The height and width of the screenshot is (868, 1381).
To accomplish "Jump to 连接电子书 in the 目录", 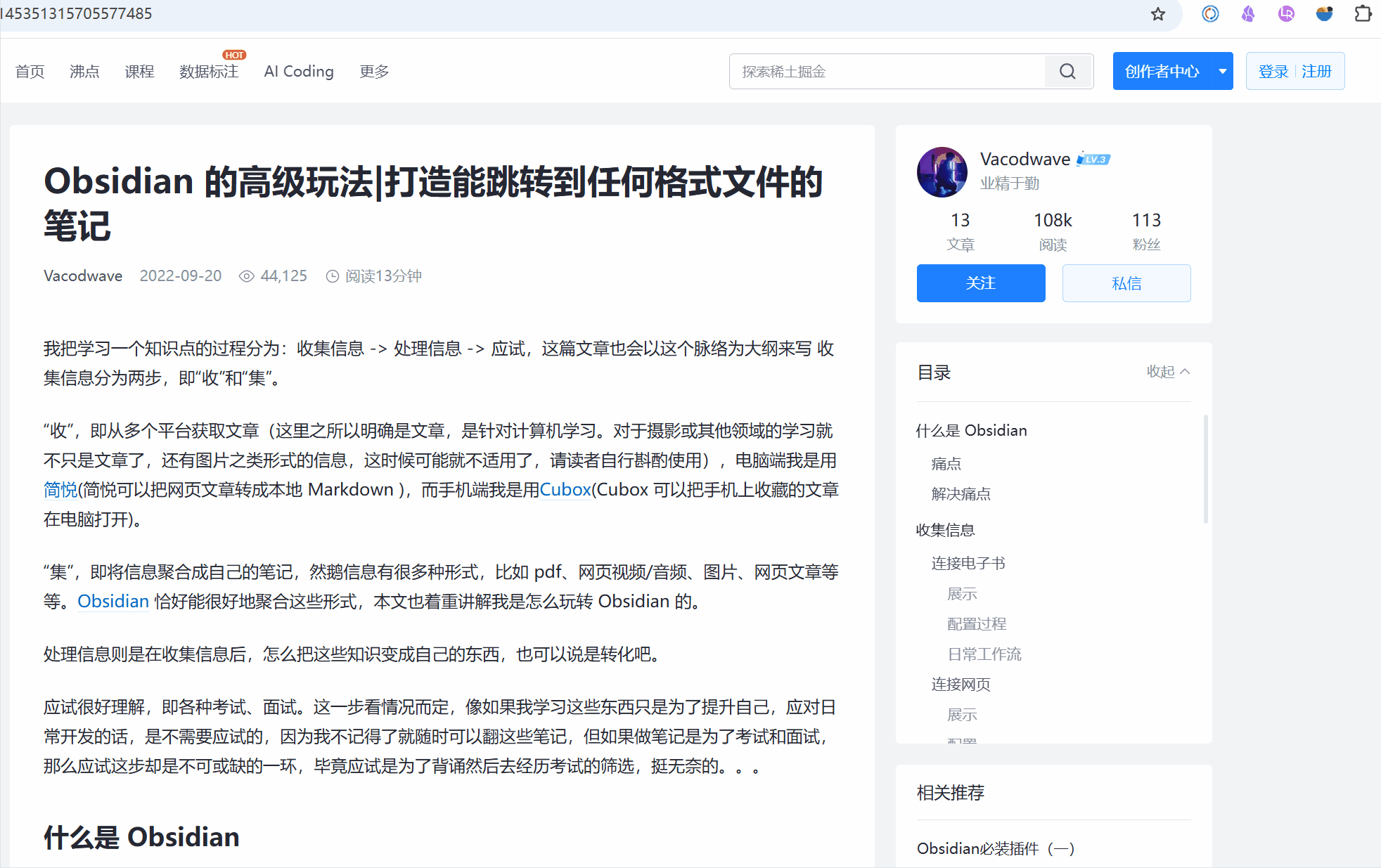I will click(x=968, y=563).
